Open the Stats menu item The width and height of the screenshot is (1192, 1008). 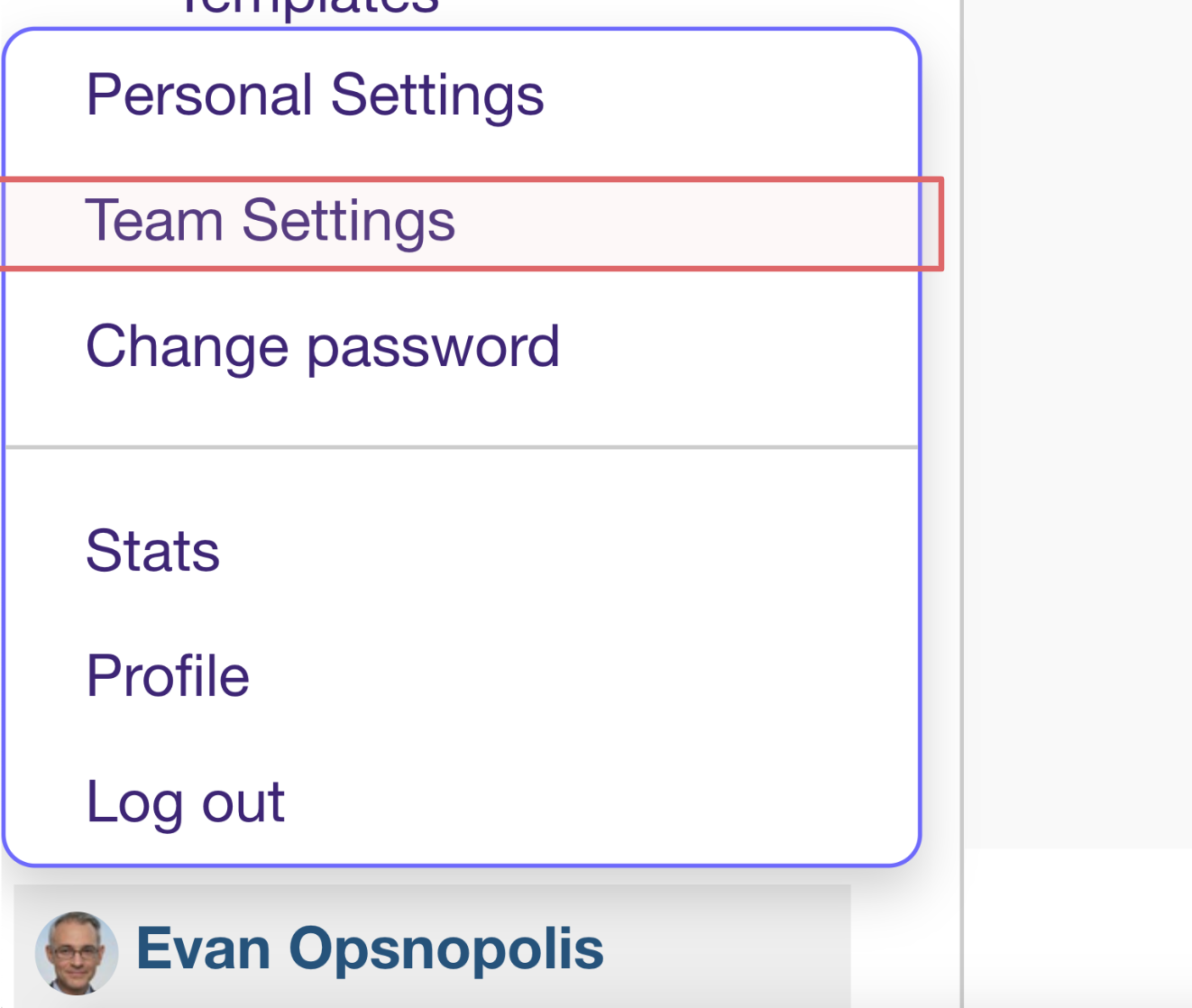tap(152, 551)
